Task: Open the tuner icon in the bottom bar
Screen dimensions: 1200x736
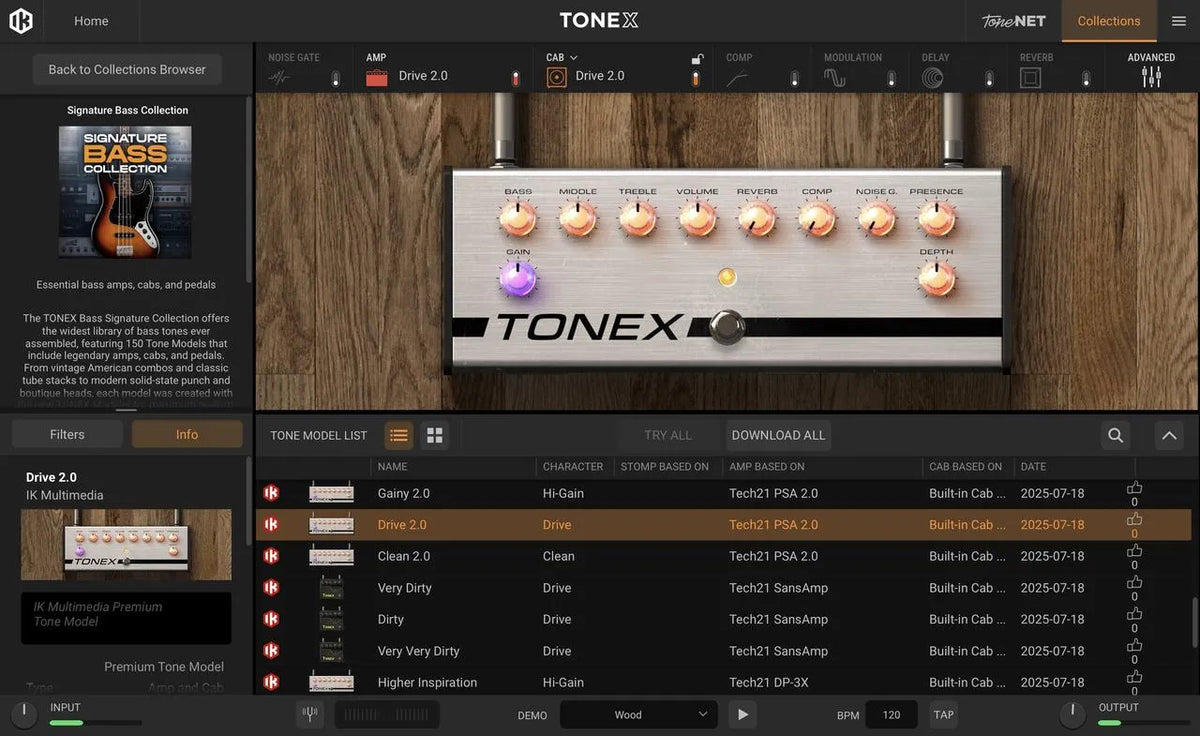Action: (x=310, y=714)
